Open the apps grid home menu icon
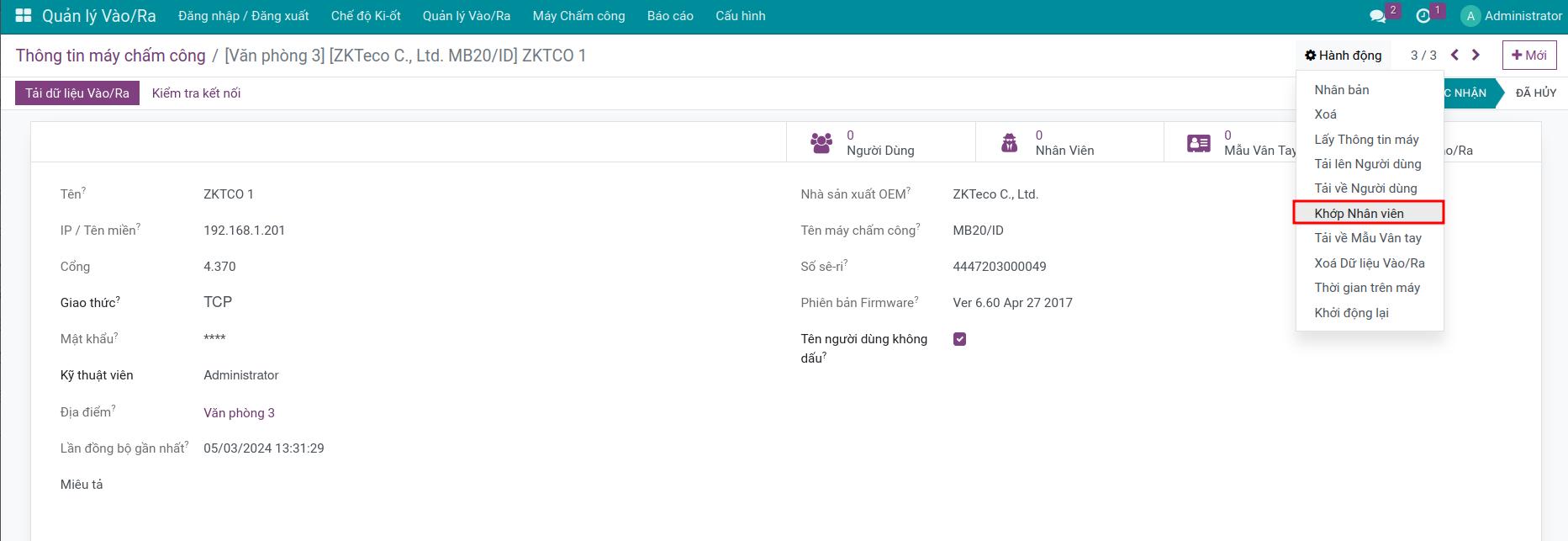This screenshot has width=1568, height=541. (24, 16)
